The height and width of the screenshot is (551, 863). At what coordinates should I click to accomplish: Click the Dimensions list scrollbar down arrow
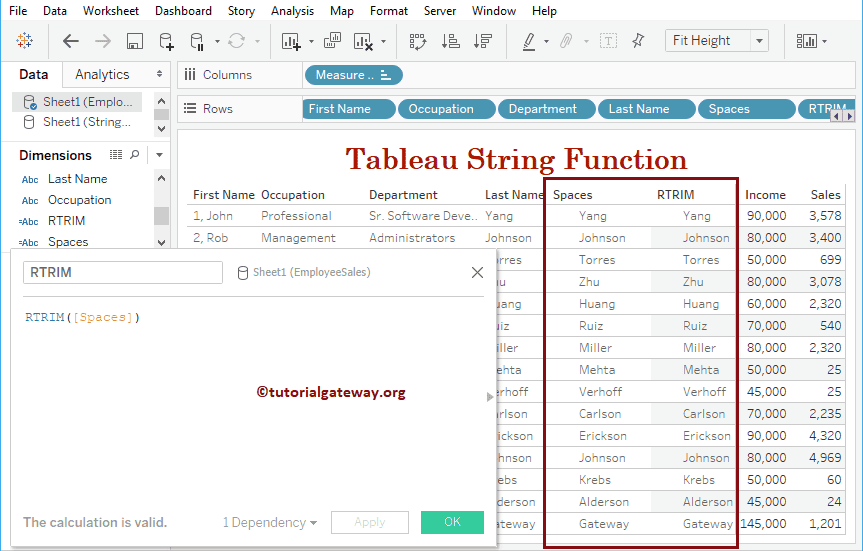tap(161, 242)
